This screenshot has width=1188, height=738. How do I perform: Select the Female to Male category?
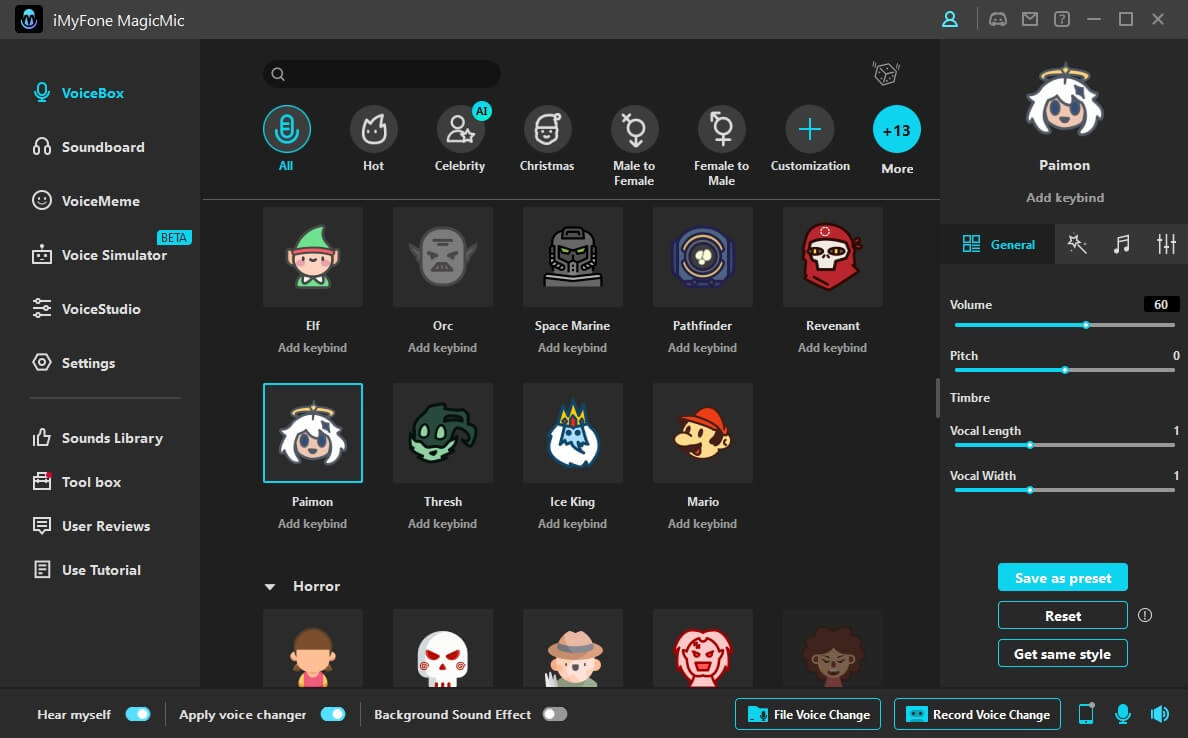click(721, 130)
